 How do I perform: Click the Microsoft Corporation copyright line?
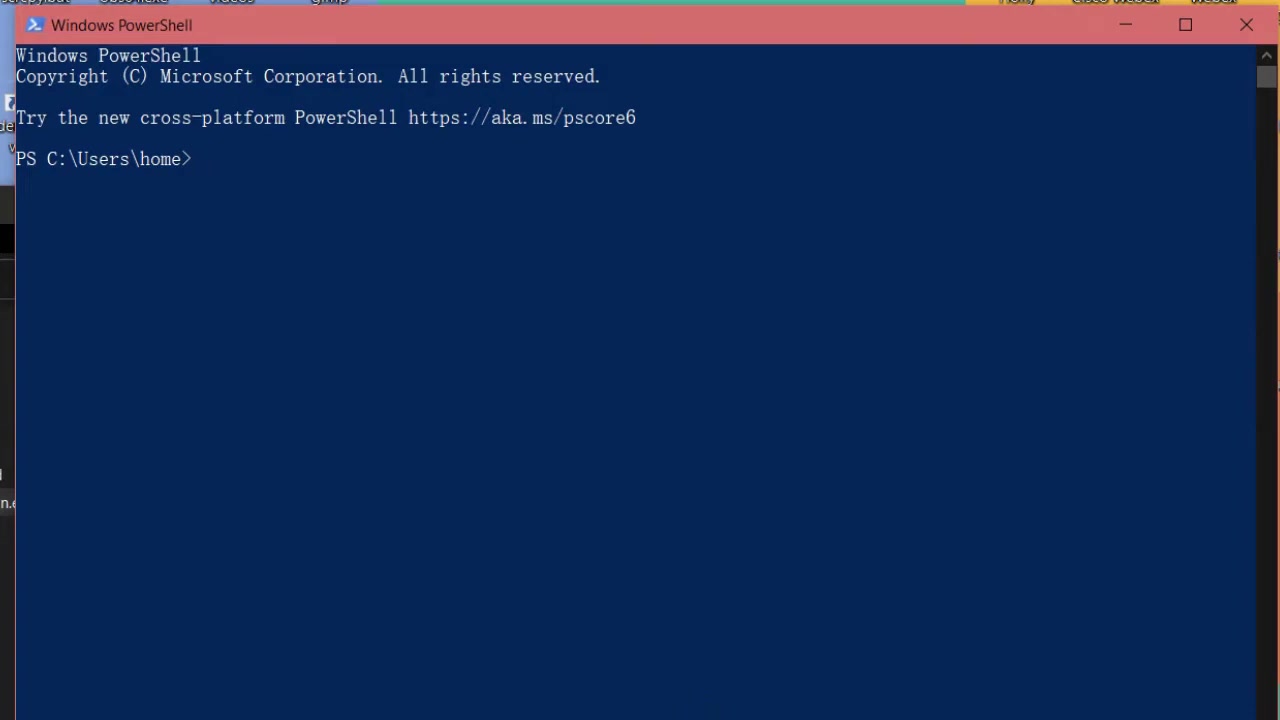(x=308, y=77)
